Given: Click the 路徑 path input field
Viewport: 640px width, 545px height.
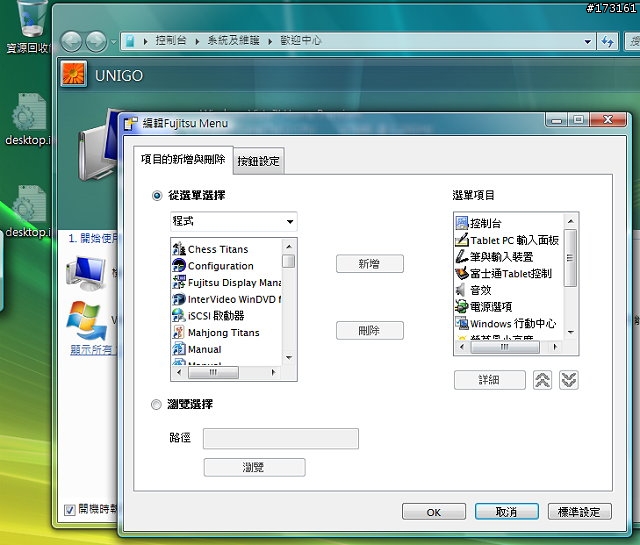Looking at the screenshot, I should (x=281, y=438).
